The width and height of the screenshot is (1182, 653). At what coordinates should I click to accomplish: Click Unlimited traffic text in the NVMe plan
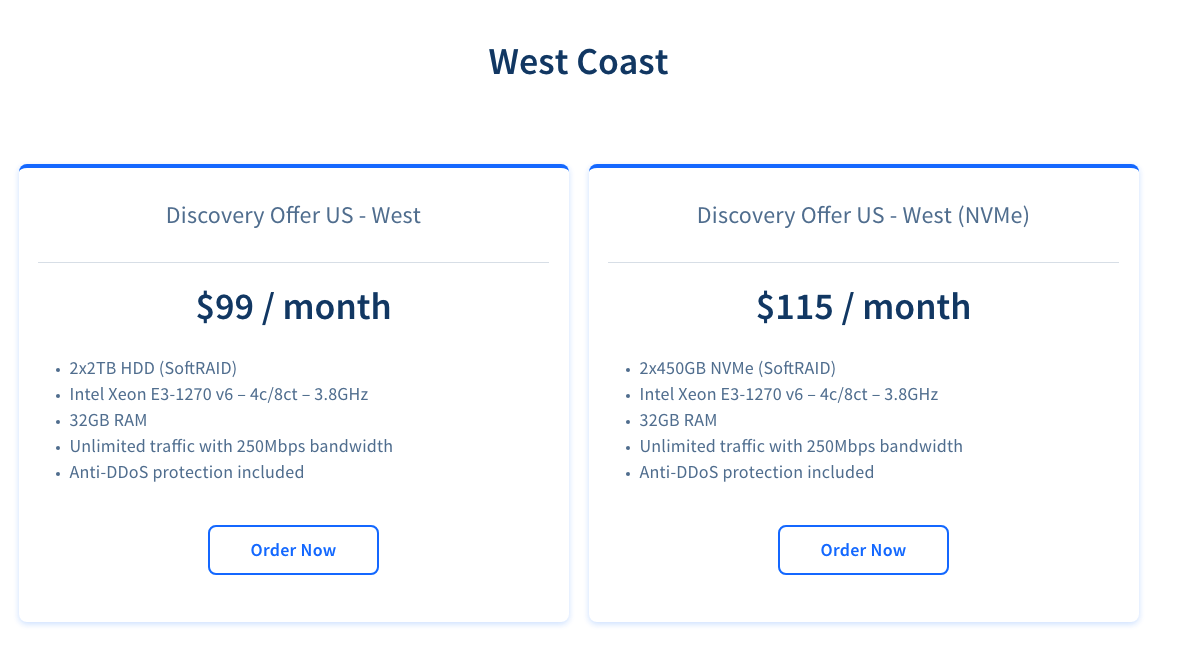[x=801, y=446]
